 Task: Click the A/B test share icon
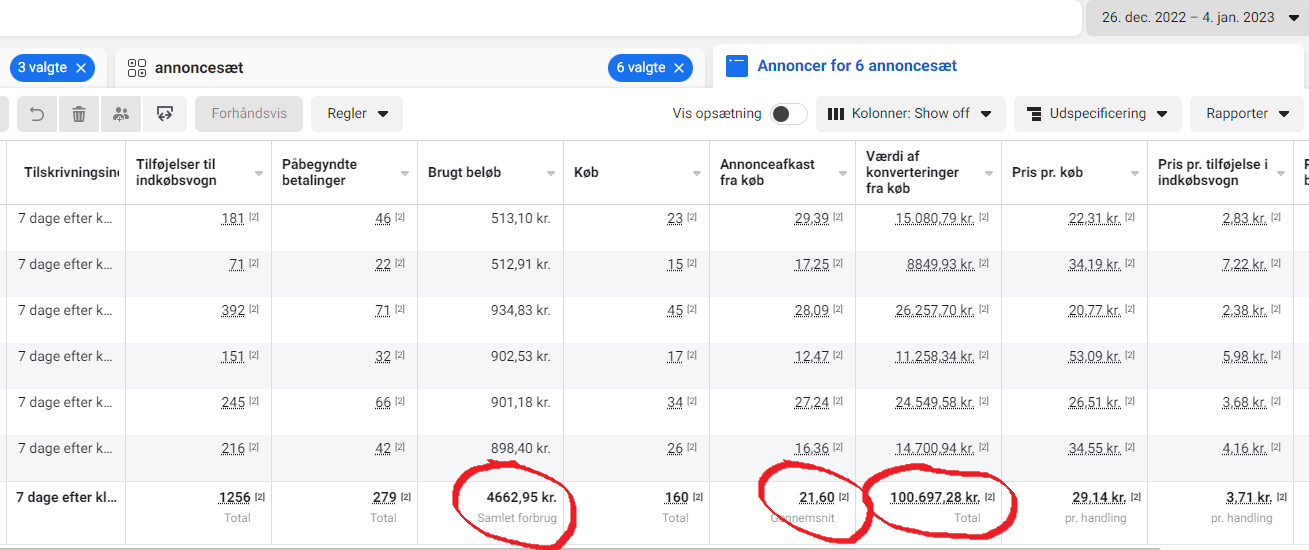tap(164, 114)
